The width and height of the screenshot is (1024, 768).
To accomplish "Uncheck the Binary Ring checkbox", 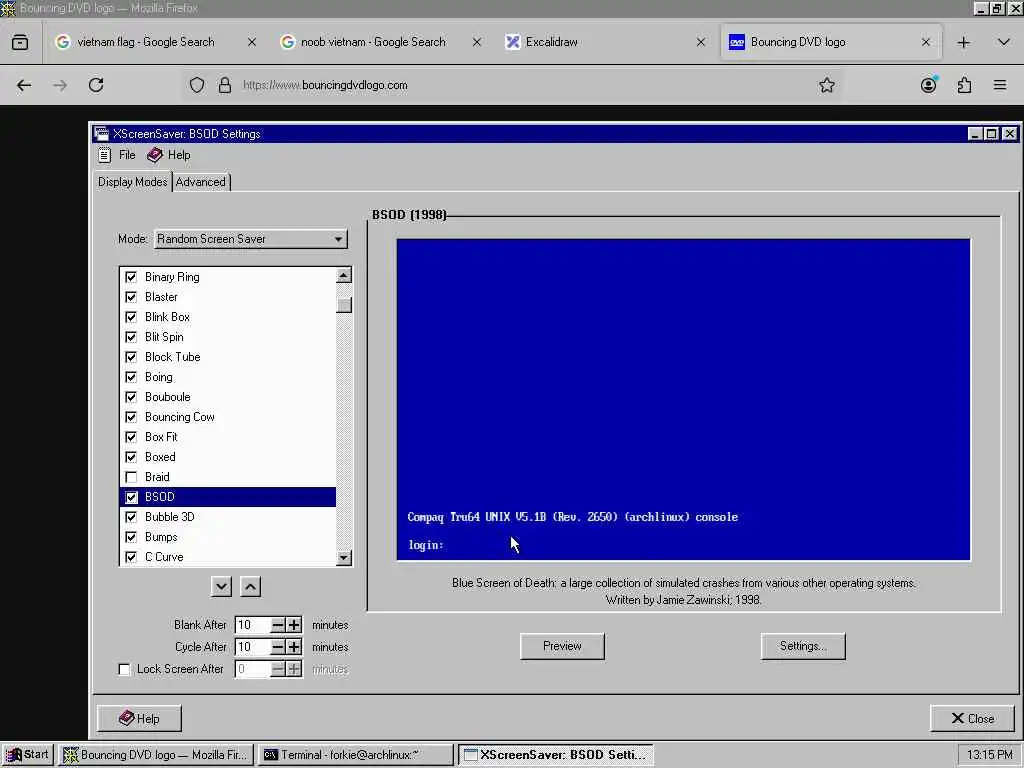I will pyautogui.click(x=131, y=277).
